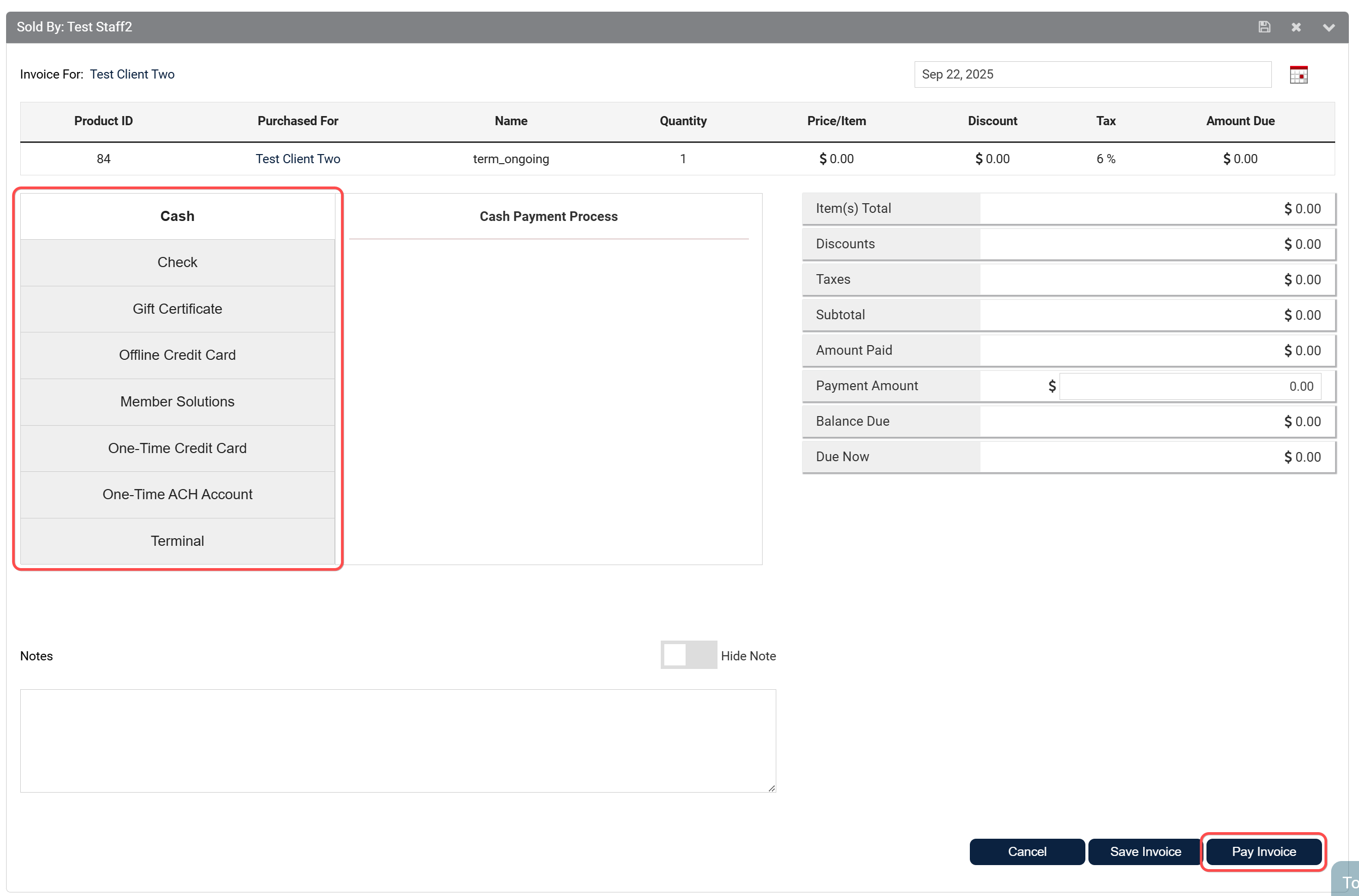The width and height of the screenshot is (1359, 896).
Task: Select One-Time Credit Card option
Action: 177,448
